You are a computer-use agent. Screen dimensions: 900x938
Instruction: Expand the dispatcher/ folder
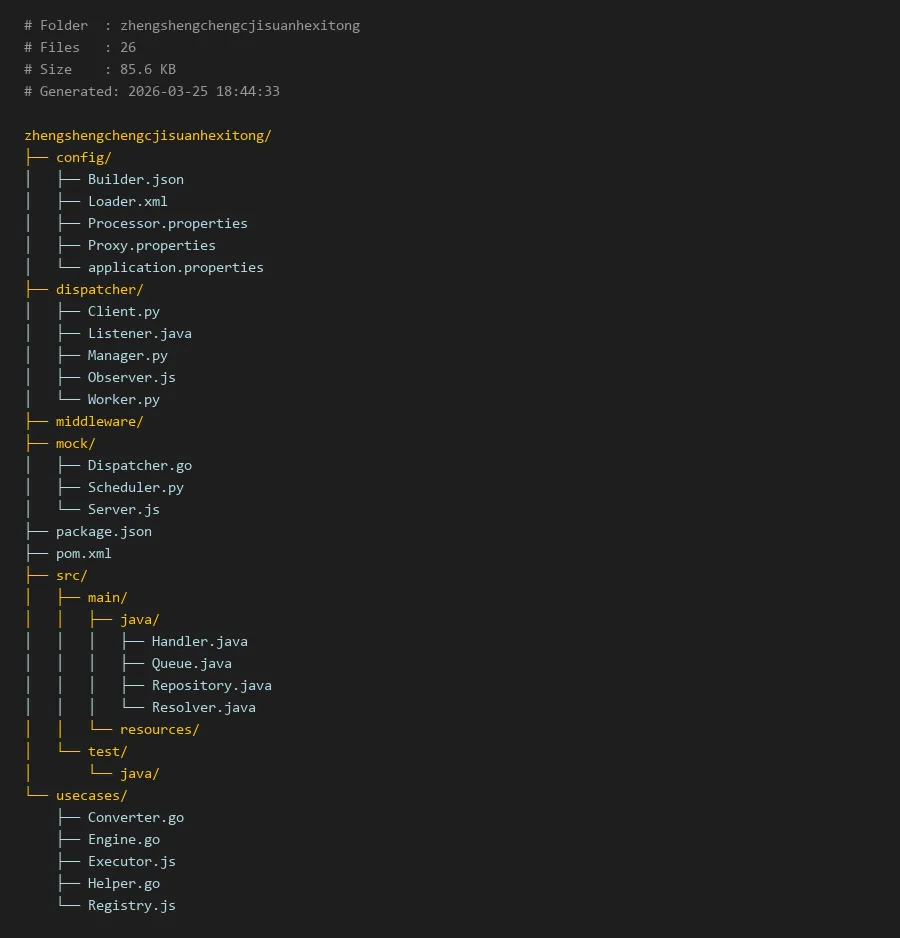[x=99, y=289]
